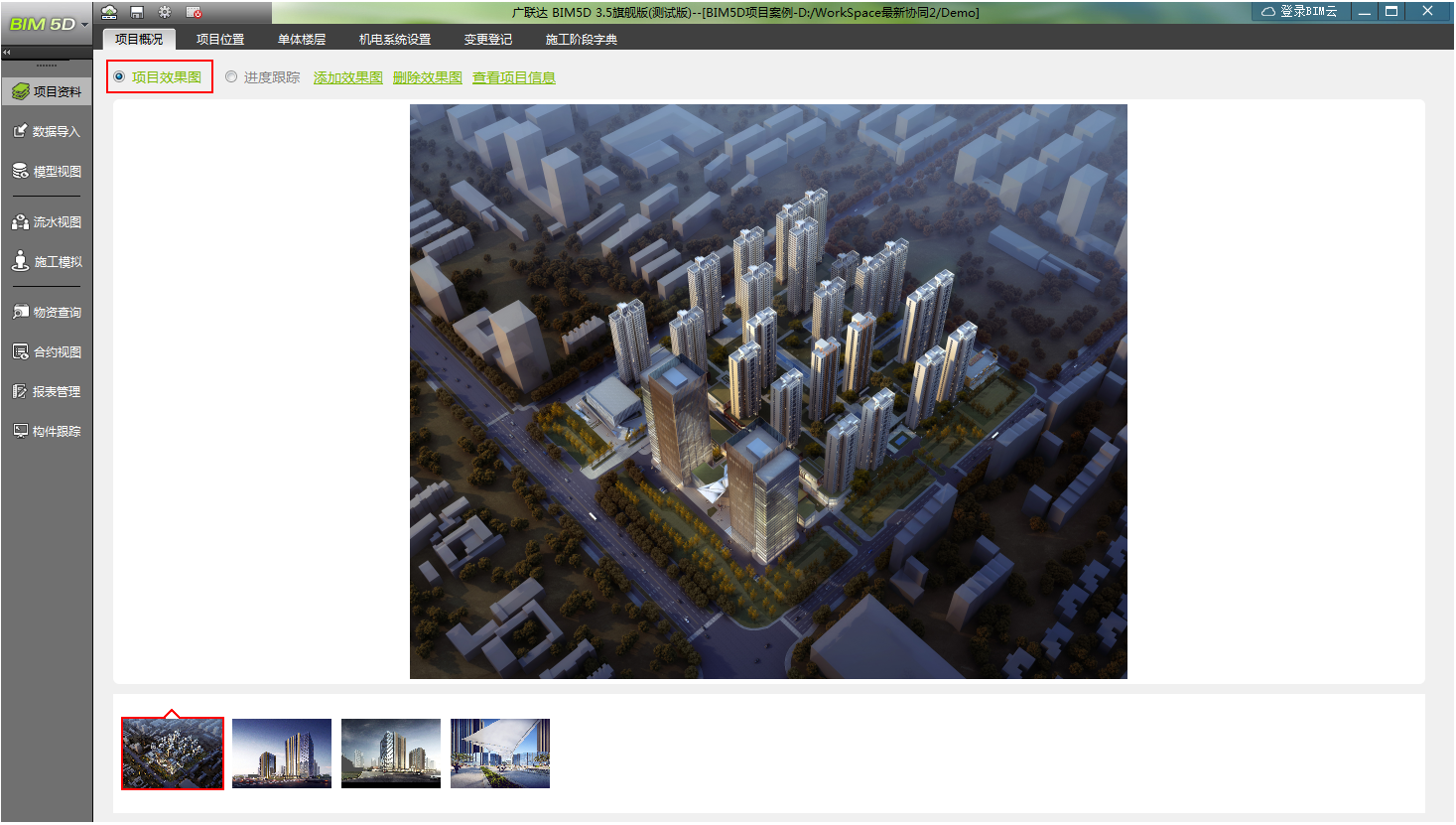1456x825 pixels.
Task: Open 数据导入 in the sidebar
Action: pos(47,131)
